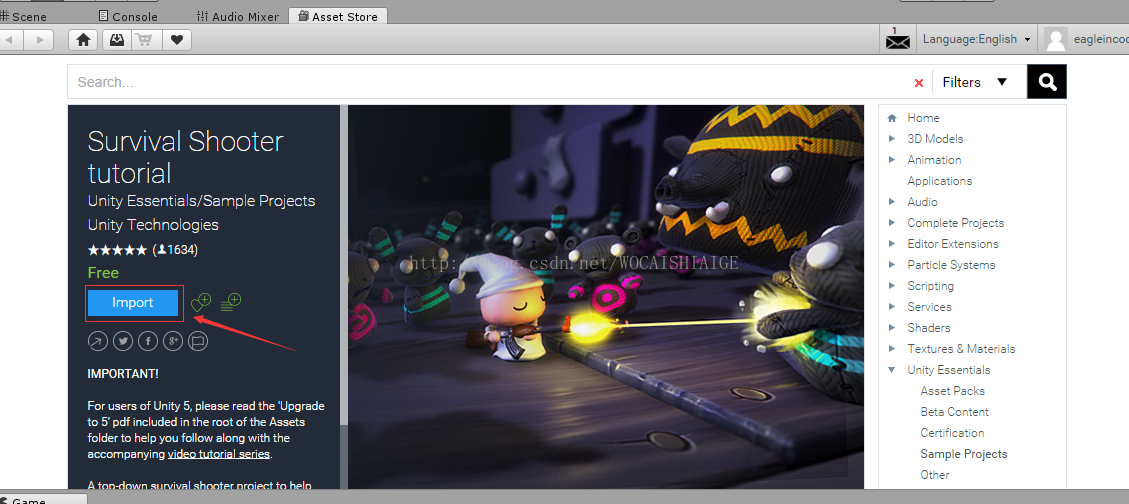Open the comment/forum share icon
The image size is (1129, 504).
[198, 341]
